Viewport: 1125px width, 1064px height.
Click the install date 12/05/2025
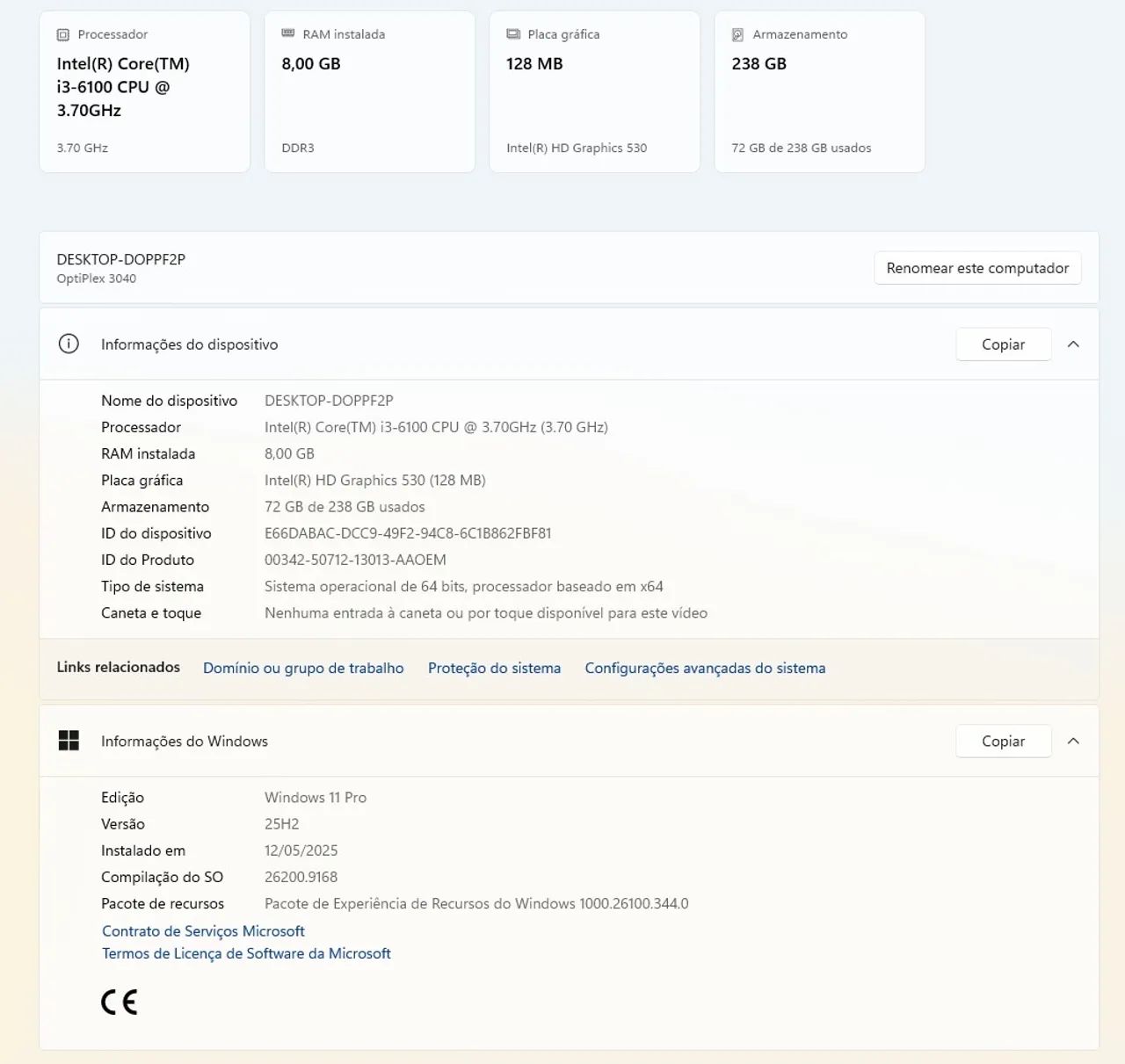click(x=301, y=850)
